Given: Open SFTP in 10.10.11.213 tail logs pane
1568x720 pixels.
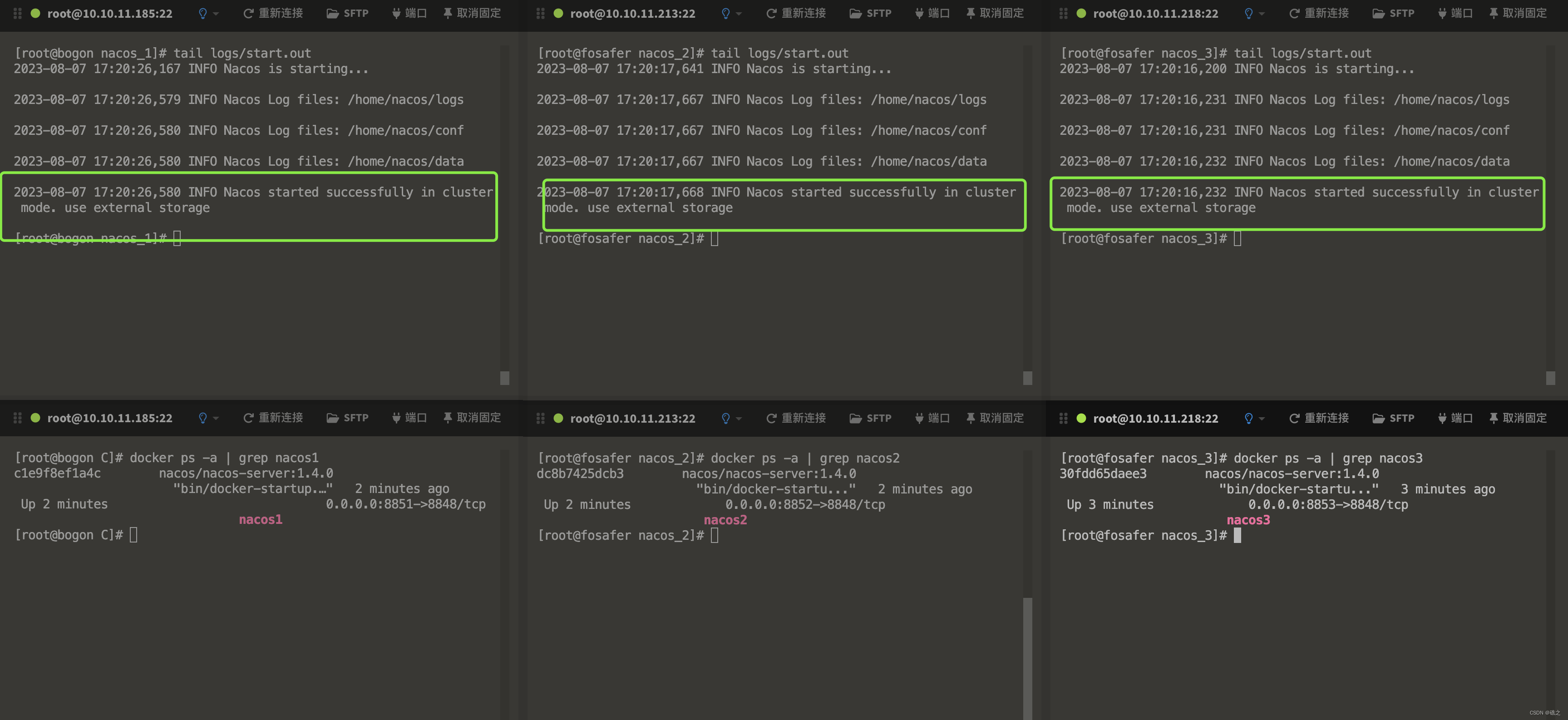Looking at the screenshot, I should click(x=870, y=13).
